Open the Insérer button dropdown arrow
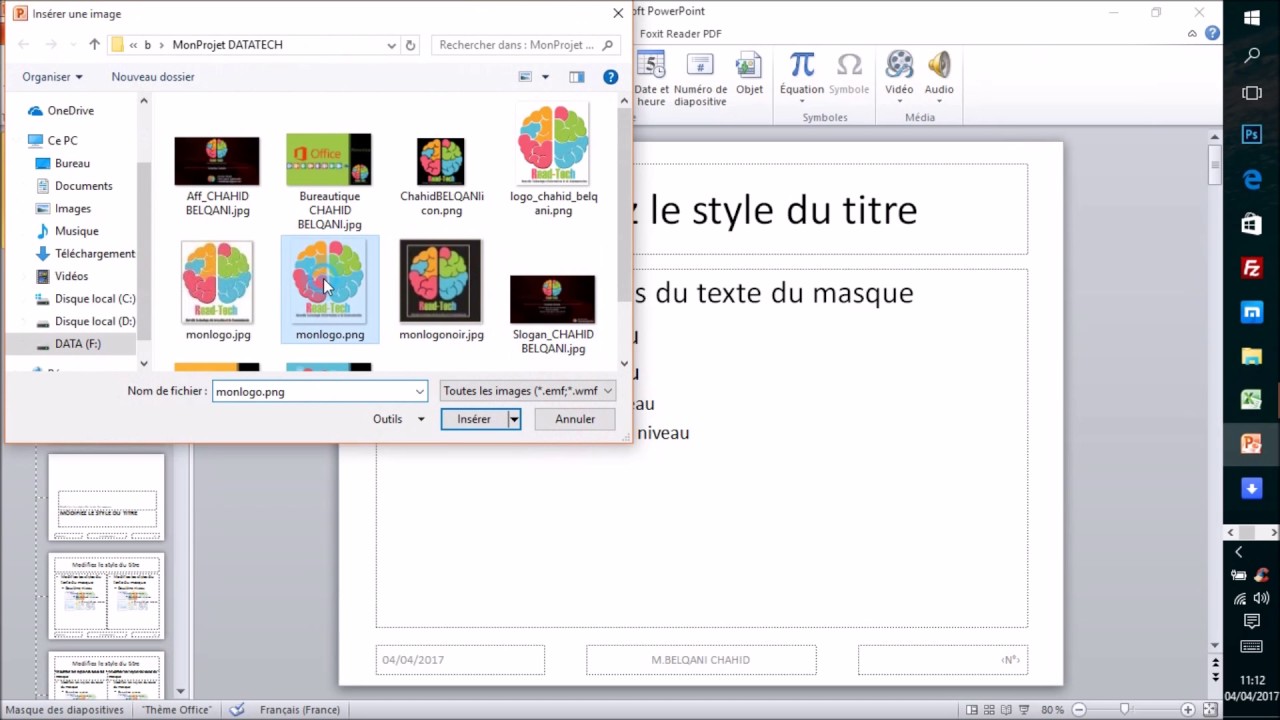Image resolution: width=1280 pixels, height=720 pixels. pos(514,419)
